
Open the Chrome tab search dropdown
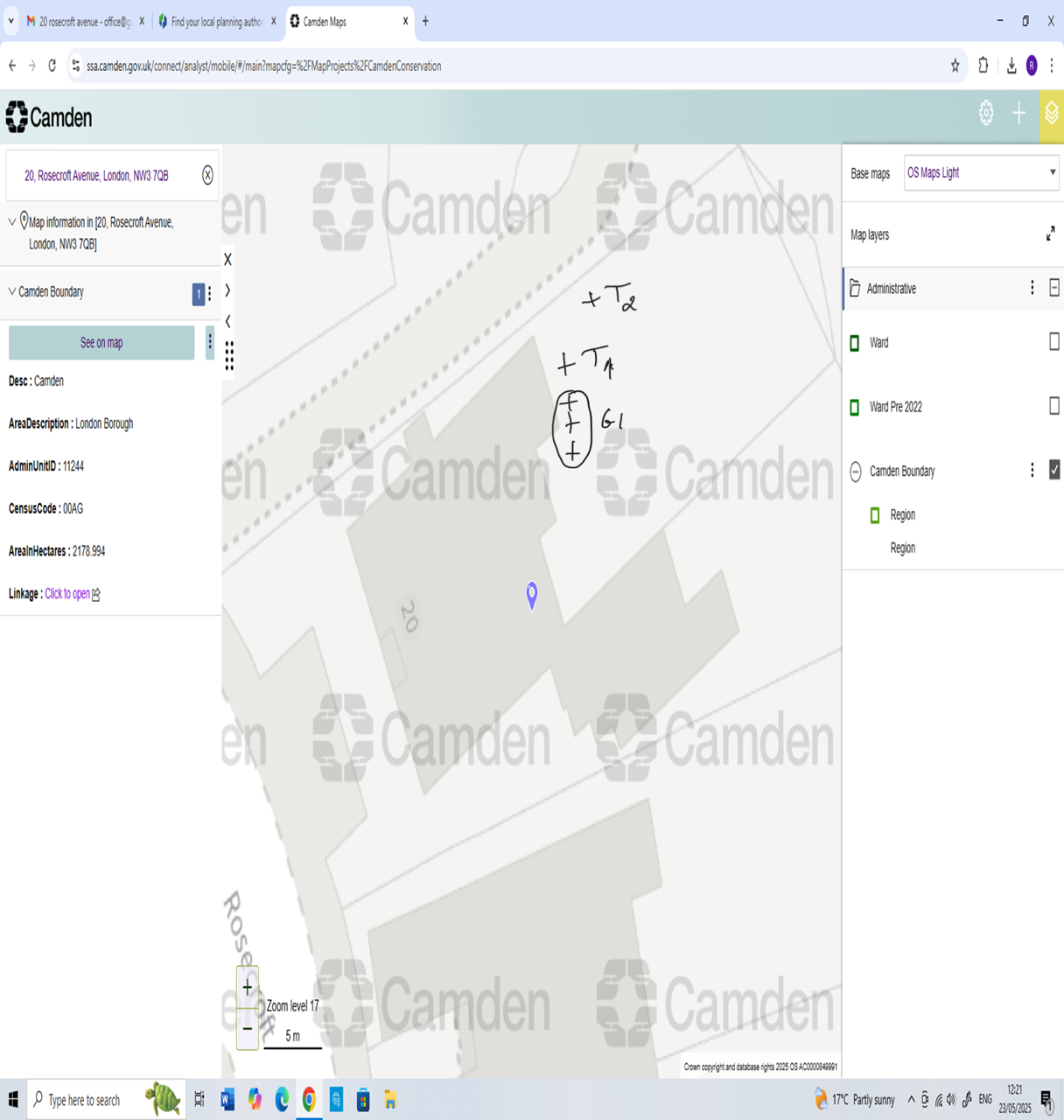click(x=10, y=21)
